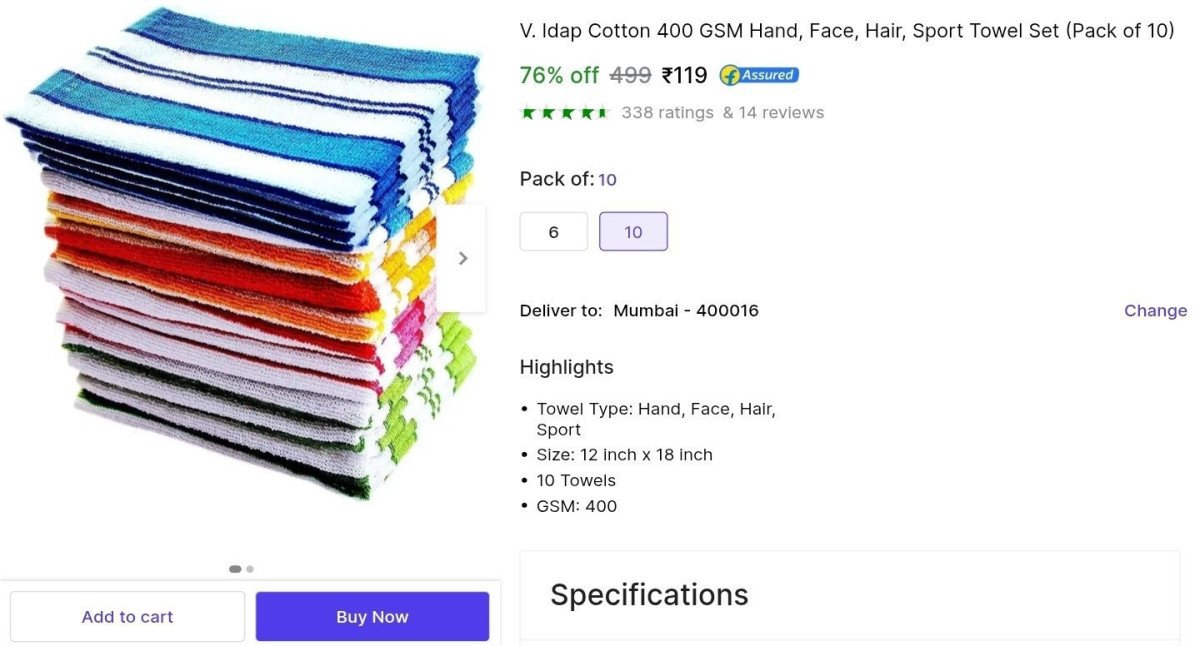This screenshot has width=1200, height=646.
Task: Click the product title text
Action: 847,30
